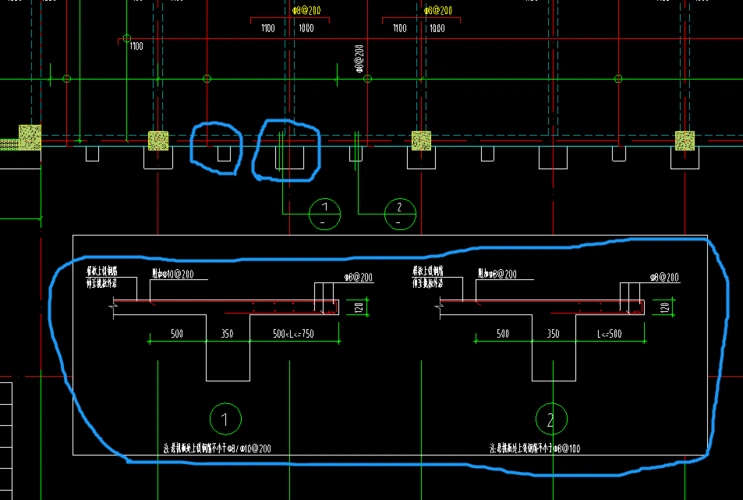Click the leftmost yellow hatched column
Screen dimensions: 743x500
pos(30,137)
